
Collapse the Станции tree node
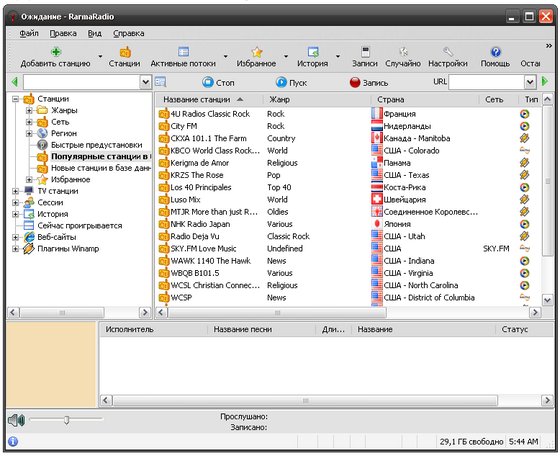[x=15, y=99]
